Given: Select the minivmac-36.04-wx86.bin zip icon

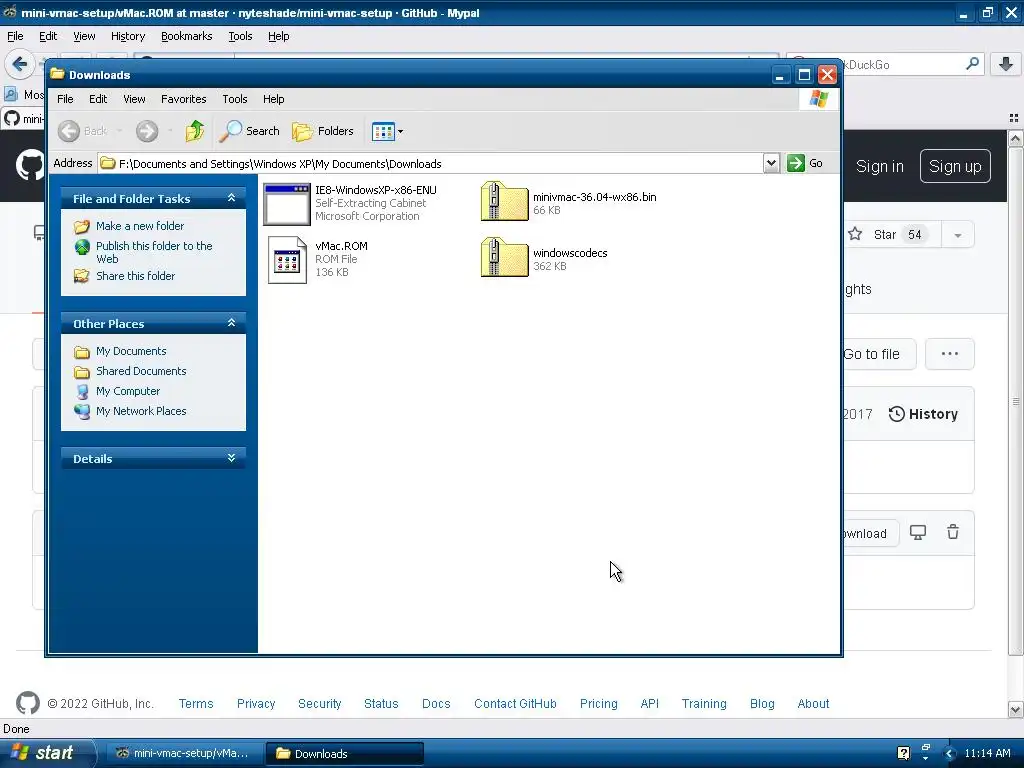Looking at the screenshot, I should click(x=504, y=202).
